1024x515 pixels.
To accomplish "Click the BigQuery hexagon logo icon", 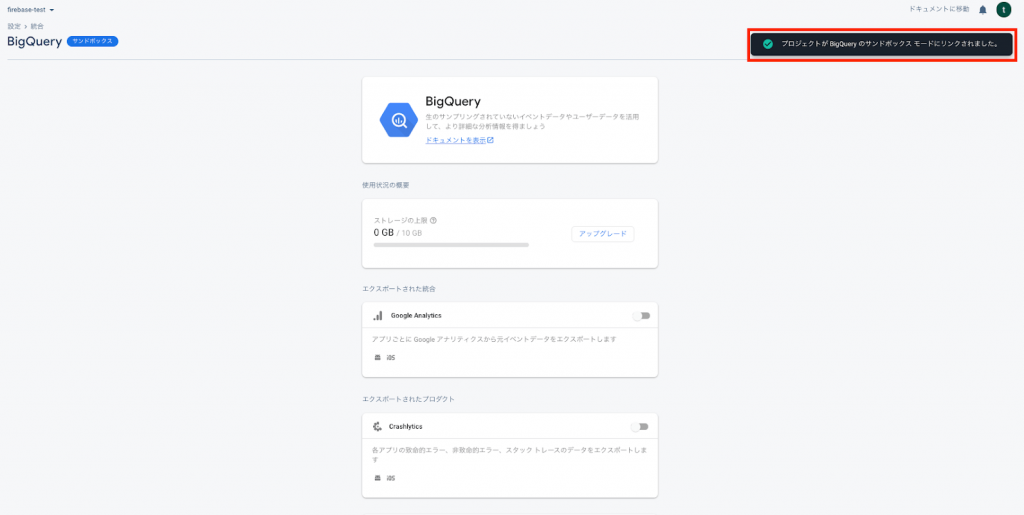I will coord(399,119).
